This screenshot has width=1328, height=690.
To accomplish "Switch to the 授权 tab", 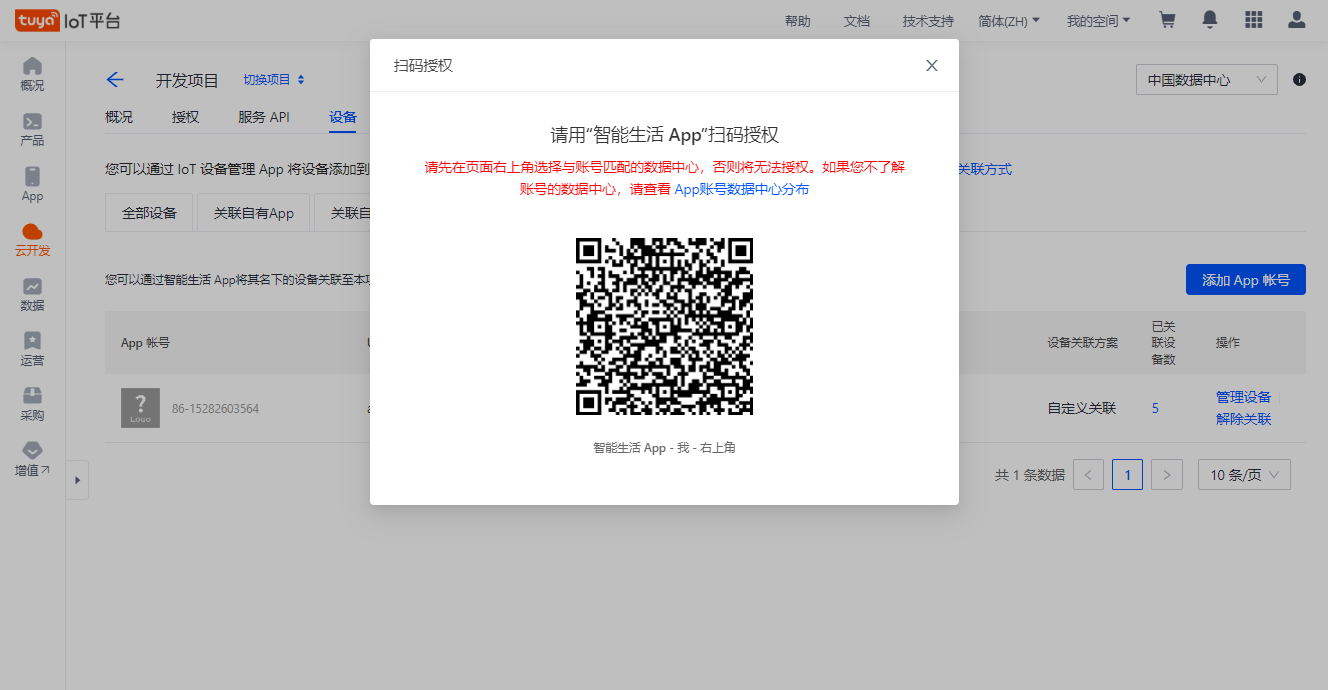I will pyautogui.click(x=185, y=117).
